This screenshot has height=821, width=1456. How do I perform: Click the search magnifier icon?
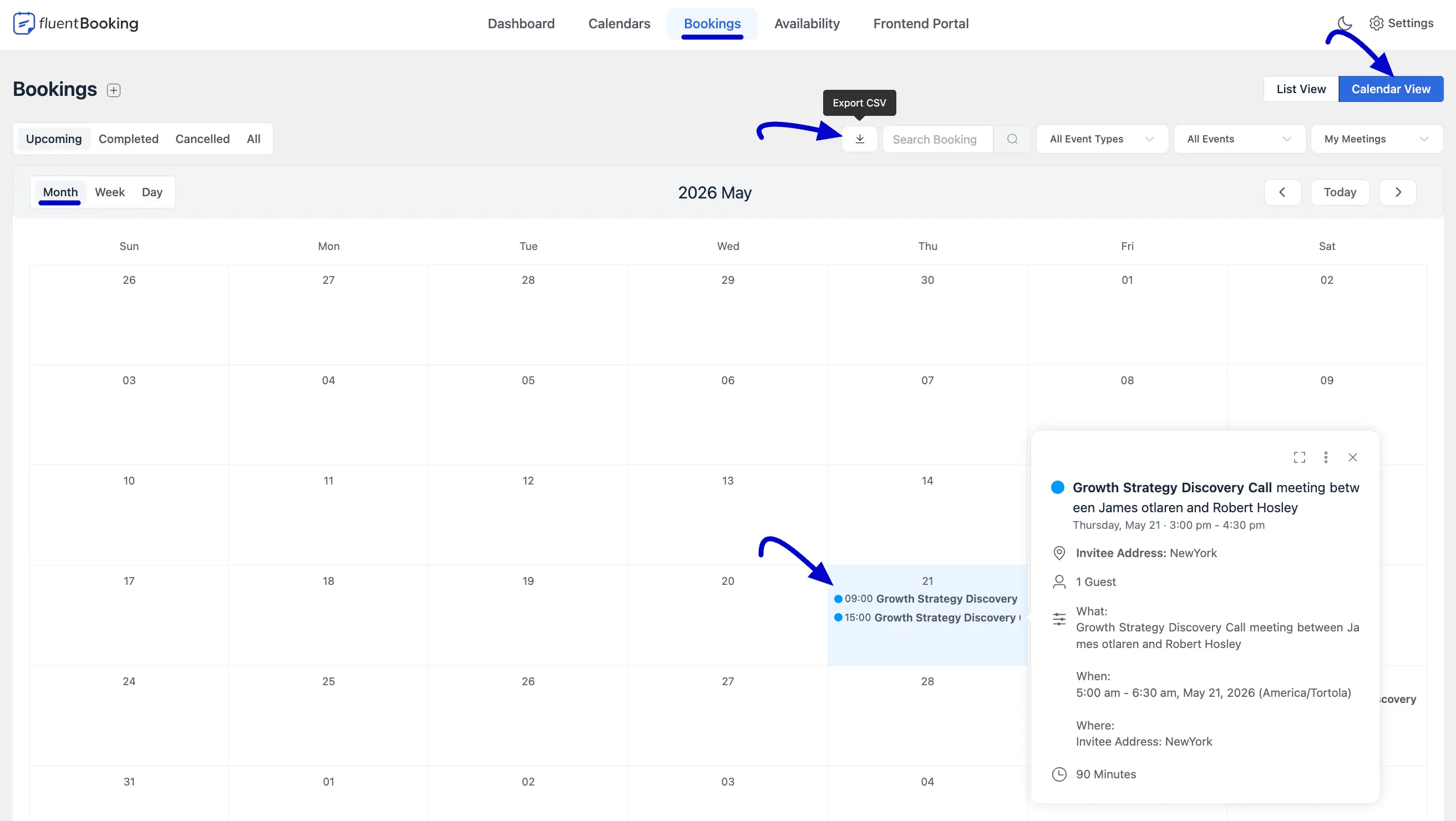tap(1012, 139)
